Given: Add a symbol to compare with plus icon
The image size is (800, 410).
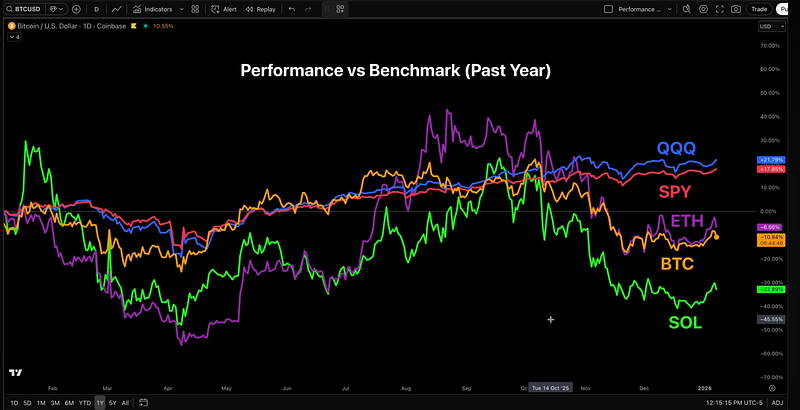Looking at the screenshot, I should pyautogui.click(x=76, y=9).
